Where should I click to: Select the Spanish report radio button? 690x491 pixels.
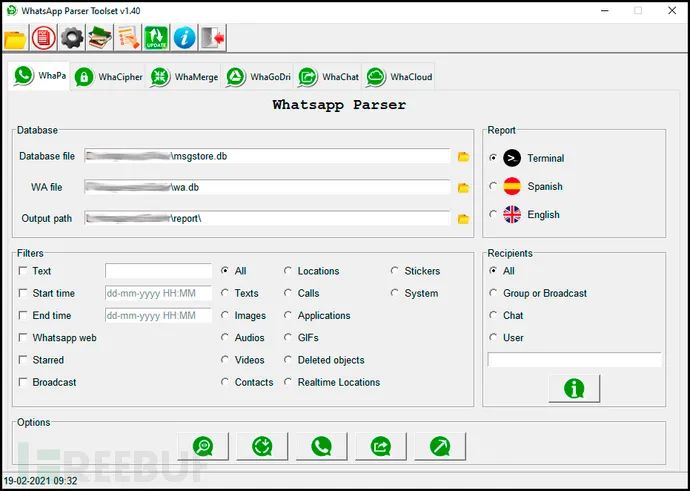tap(493, 186)
